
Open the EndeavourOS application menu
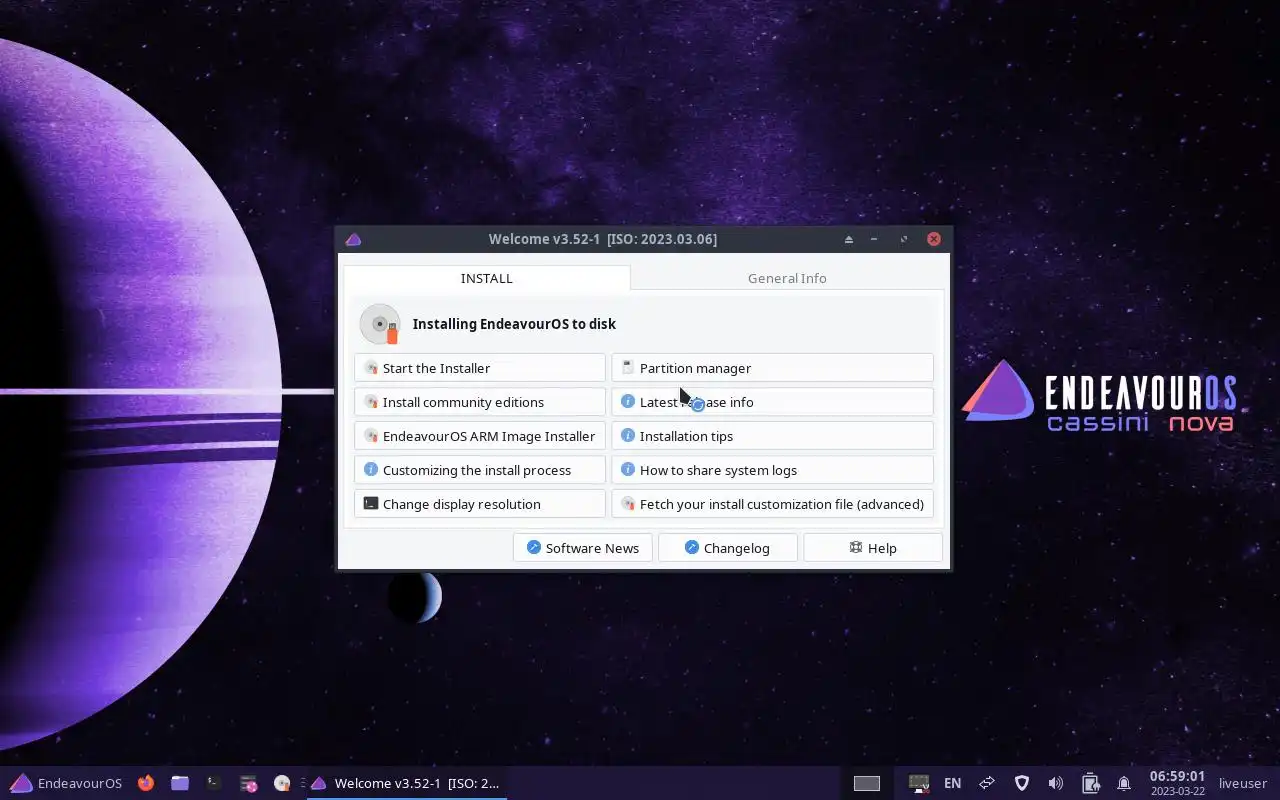coord(66,783)
